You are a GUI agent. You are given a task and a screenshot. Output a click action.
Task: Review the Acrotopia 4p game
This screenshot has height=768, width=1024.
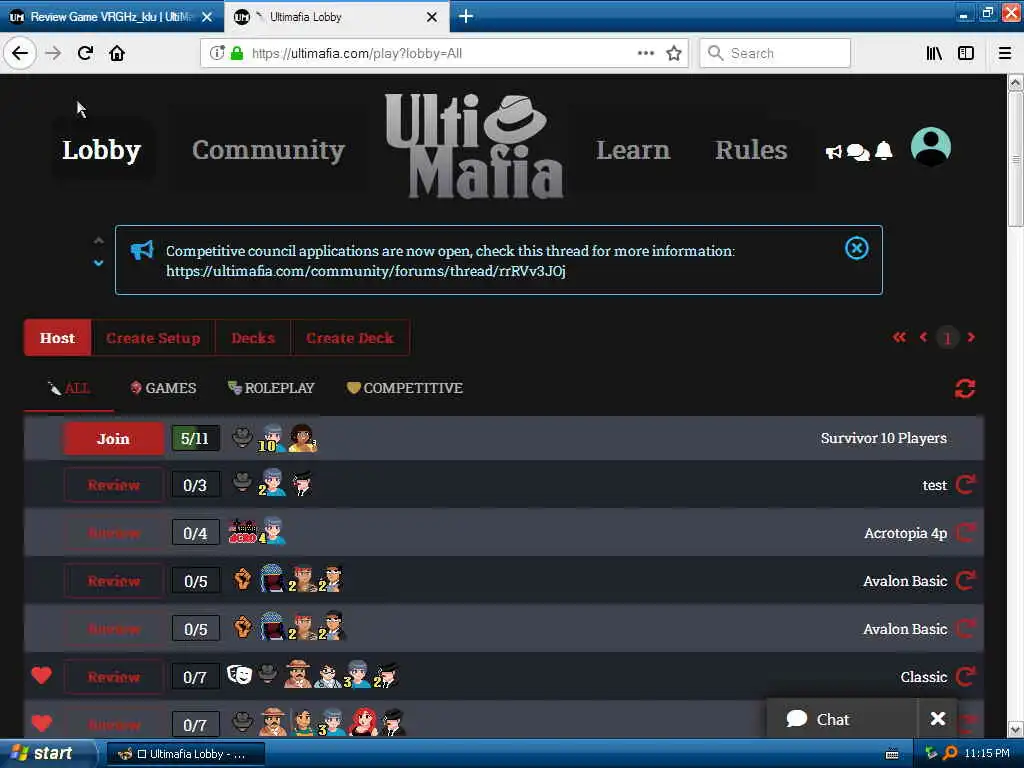point(114,533)
